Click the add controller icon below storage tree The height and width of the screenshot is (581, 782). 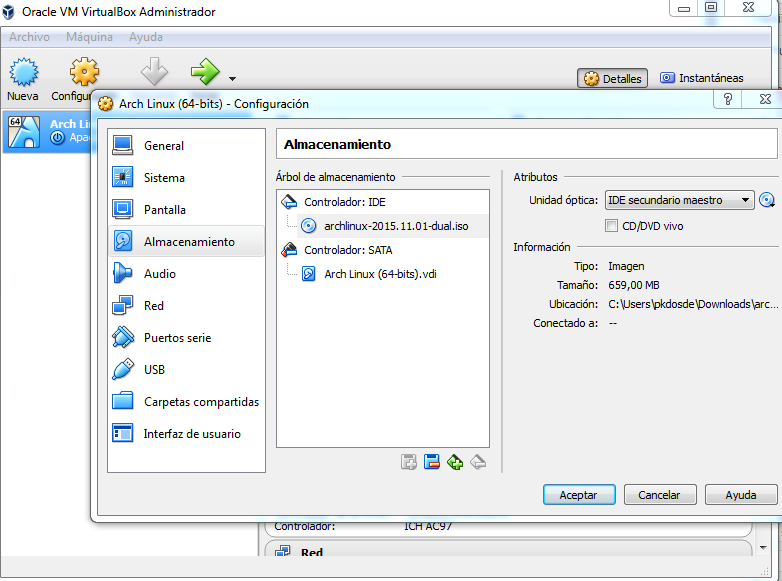[x=408, y=461]
